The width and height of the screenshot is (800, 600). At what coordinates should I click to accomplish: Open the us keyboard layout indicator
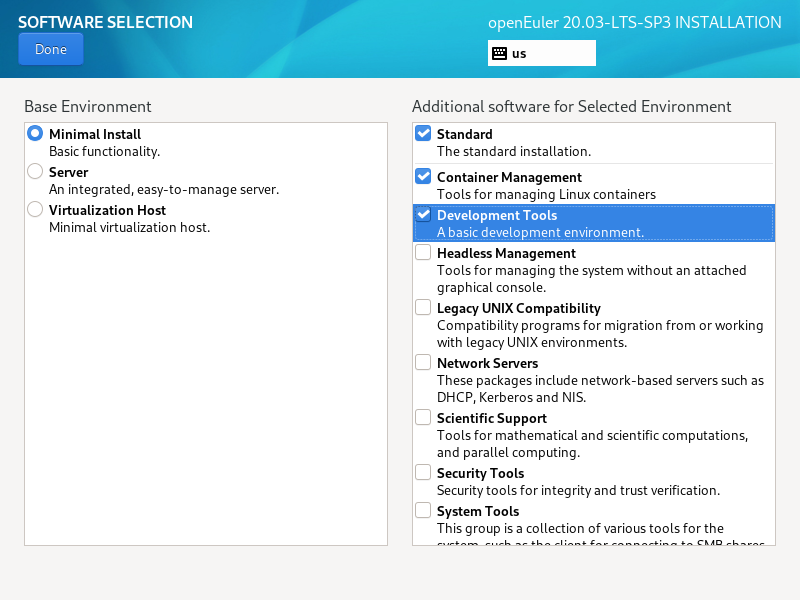click(541, 53)
